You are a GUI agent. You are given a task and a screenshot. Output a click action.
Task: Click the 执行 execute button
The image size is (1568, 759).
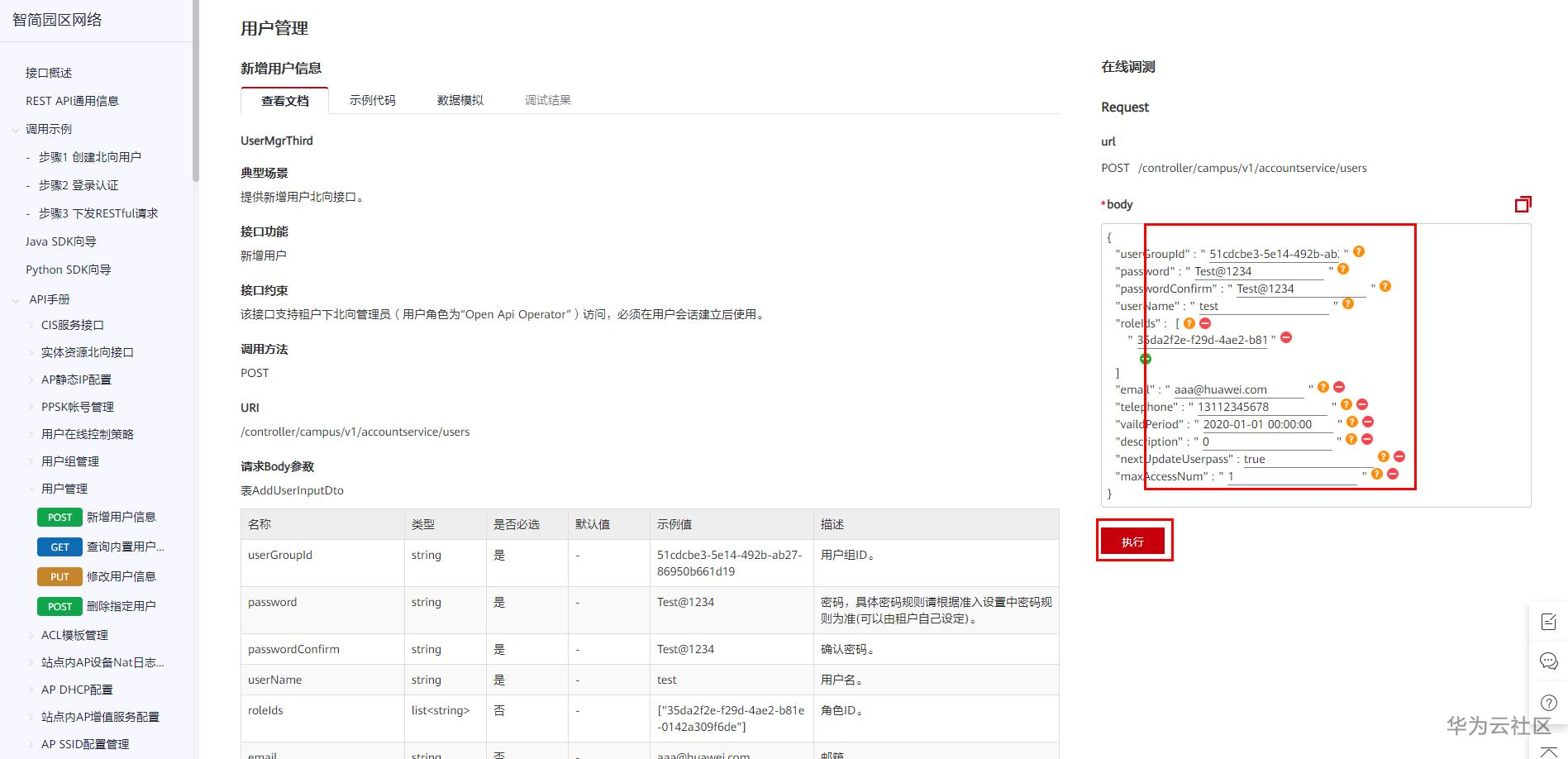[1132, 542]
